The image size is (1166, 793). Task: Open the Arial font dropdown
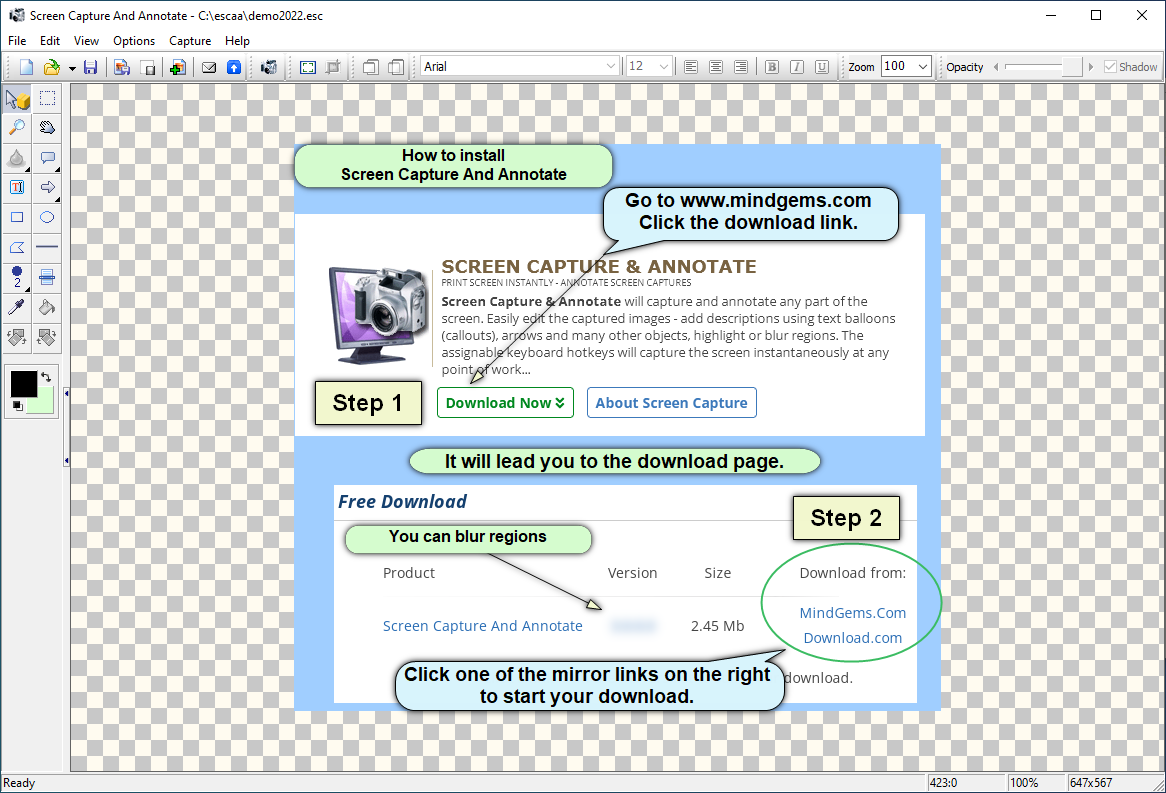(x=612, y=66)
